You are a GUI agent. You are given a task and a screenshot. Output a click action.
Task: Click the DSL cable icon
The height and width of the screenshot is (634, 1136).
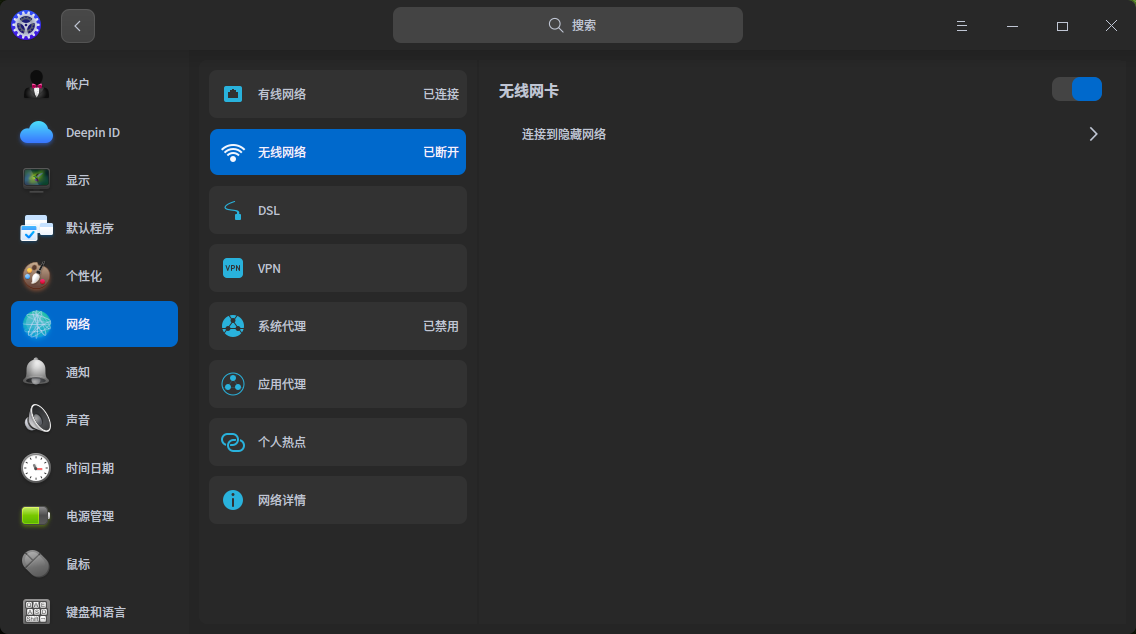[x=233, y=210]
